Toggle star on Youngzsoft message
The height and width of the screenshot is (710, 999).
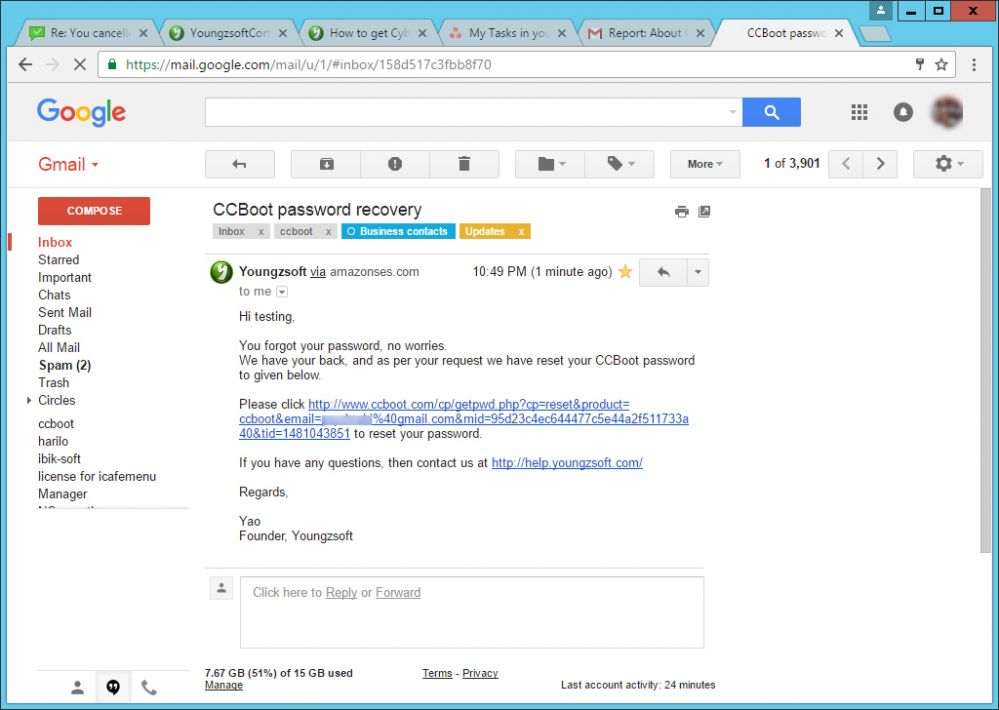click(x=625, y=272)
